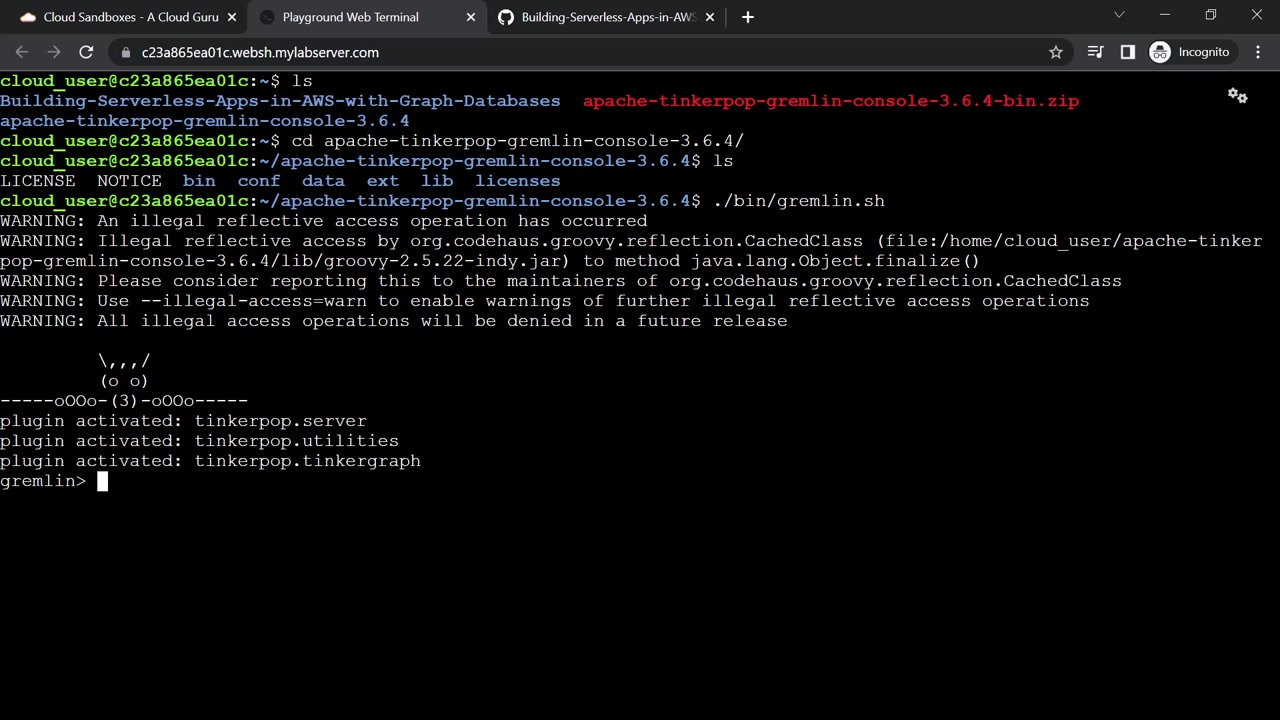Viewport: 1280px width, 720px height.
Task: Select the Playground Web Terminal tab
Action: 350,17
